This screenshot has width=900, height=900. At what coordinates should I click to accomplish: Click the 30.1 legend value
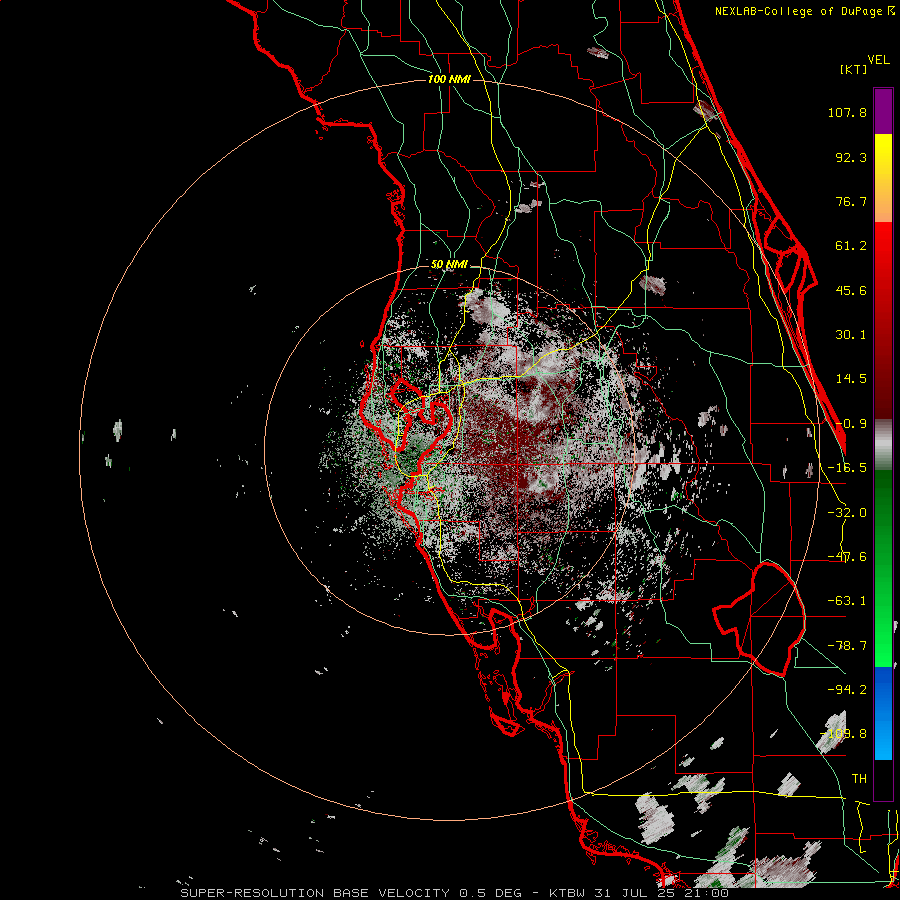[851, 335]
